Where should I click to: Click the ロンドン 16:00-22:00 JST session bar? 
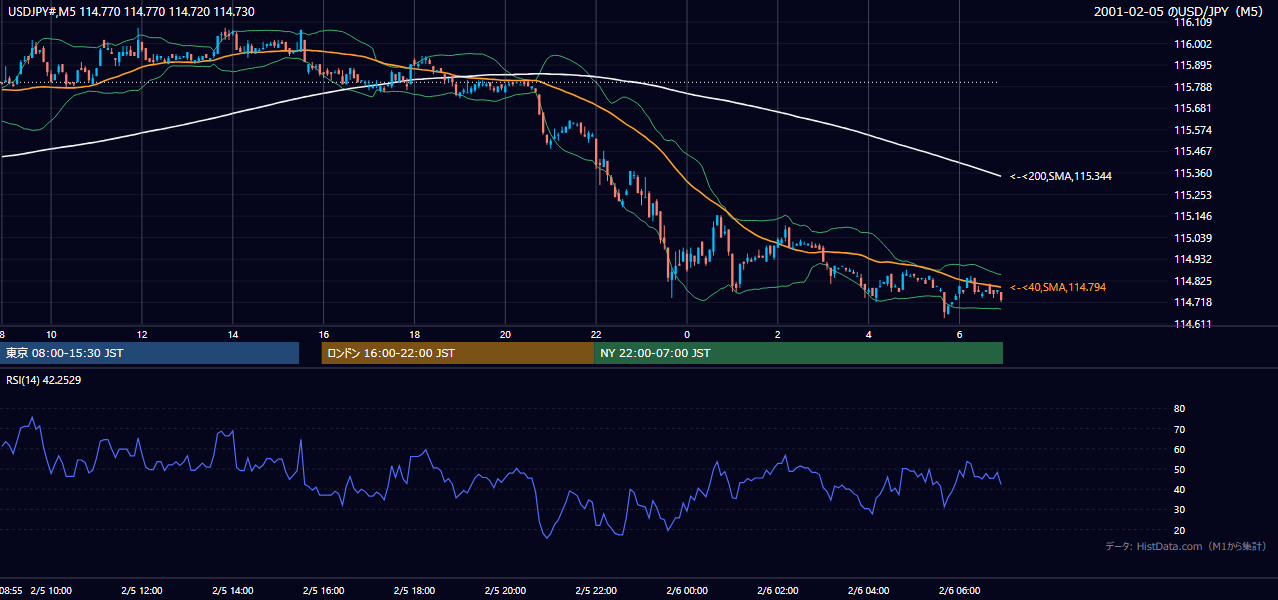point(458,353)
